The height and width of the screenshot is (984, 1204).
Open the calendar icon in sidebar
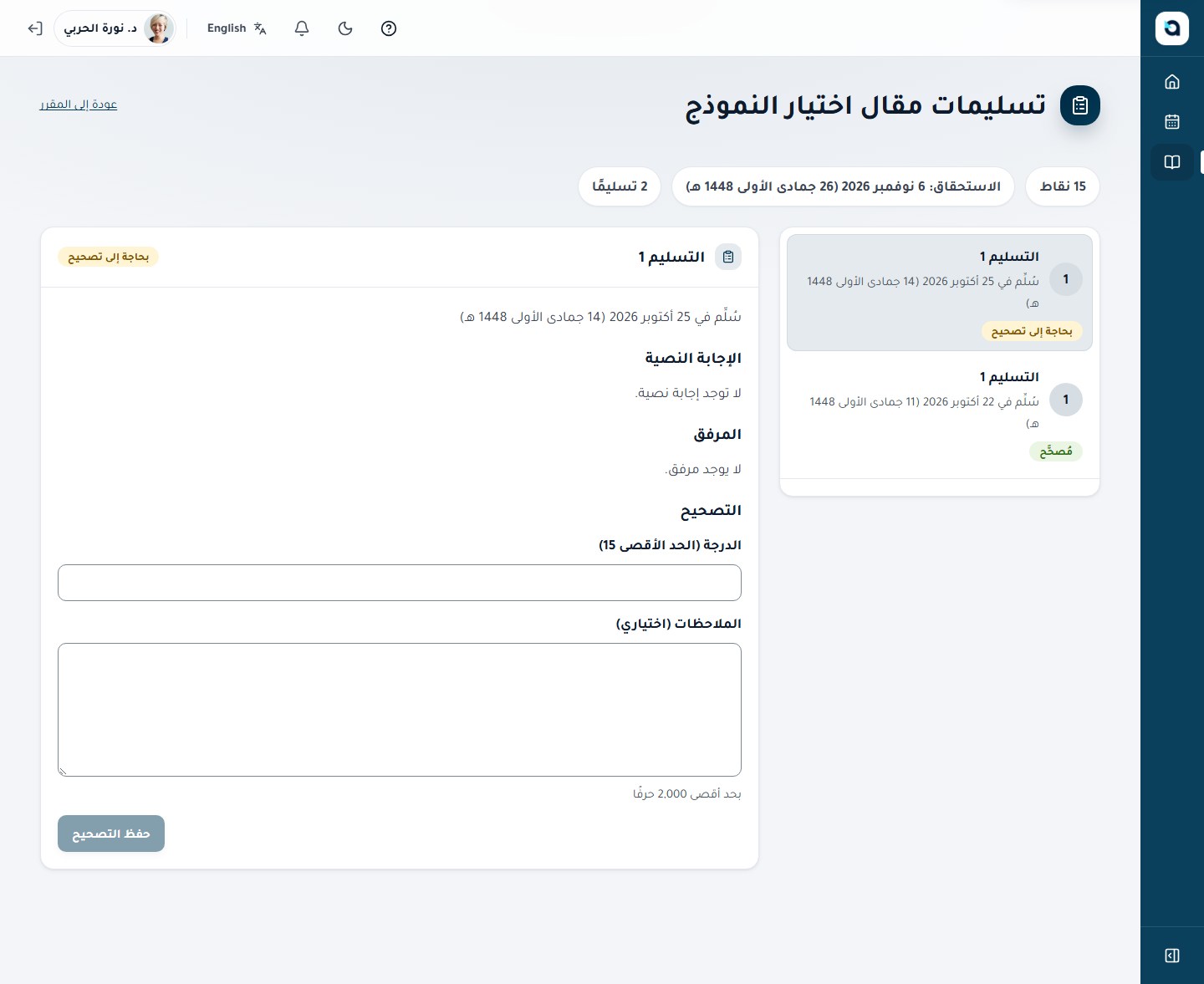click(1172, 121)
